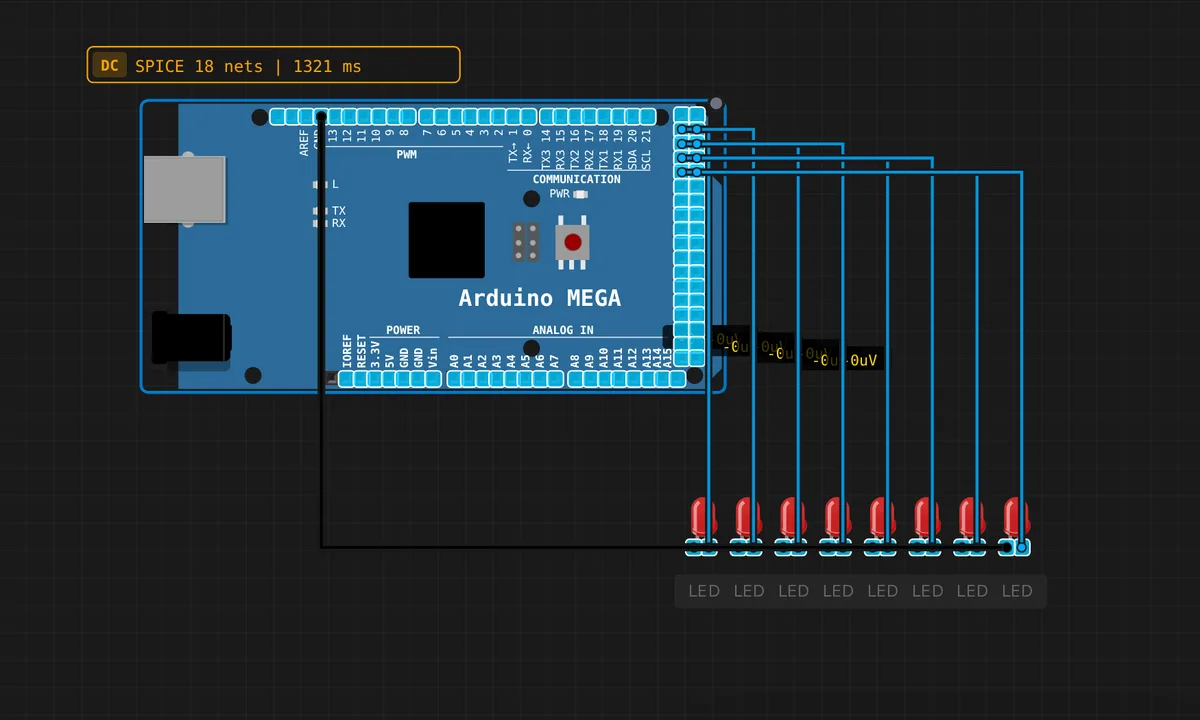Click the onboard RX indicator LED
Image resolution: width=1200 pixels, height=720 pixels.
coord(320,223)
